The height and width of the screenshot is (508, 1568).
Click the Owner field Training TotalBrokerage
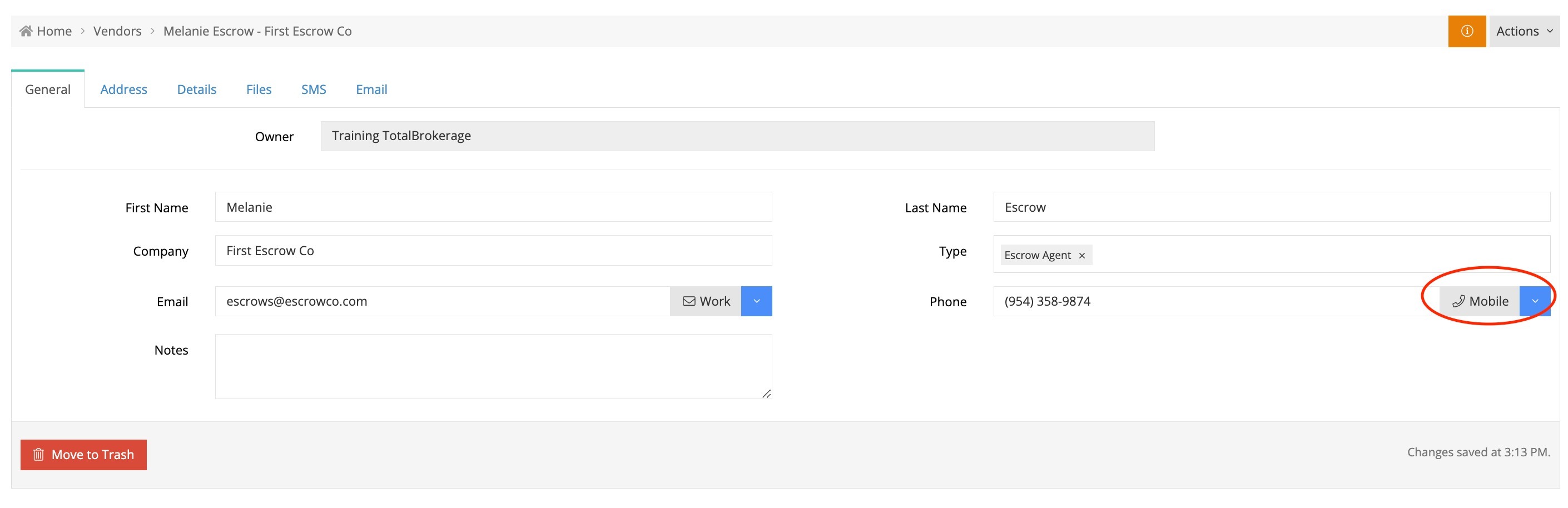click(x=737, y=136)
